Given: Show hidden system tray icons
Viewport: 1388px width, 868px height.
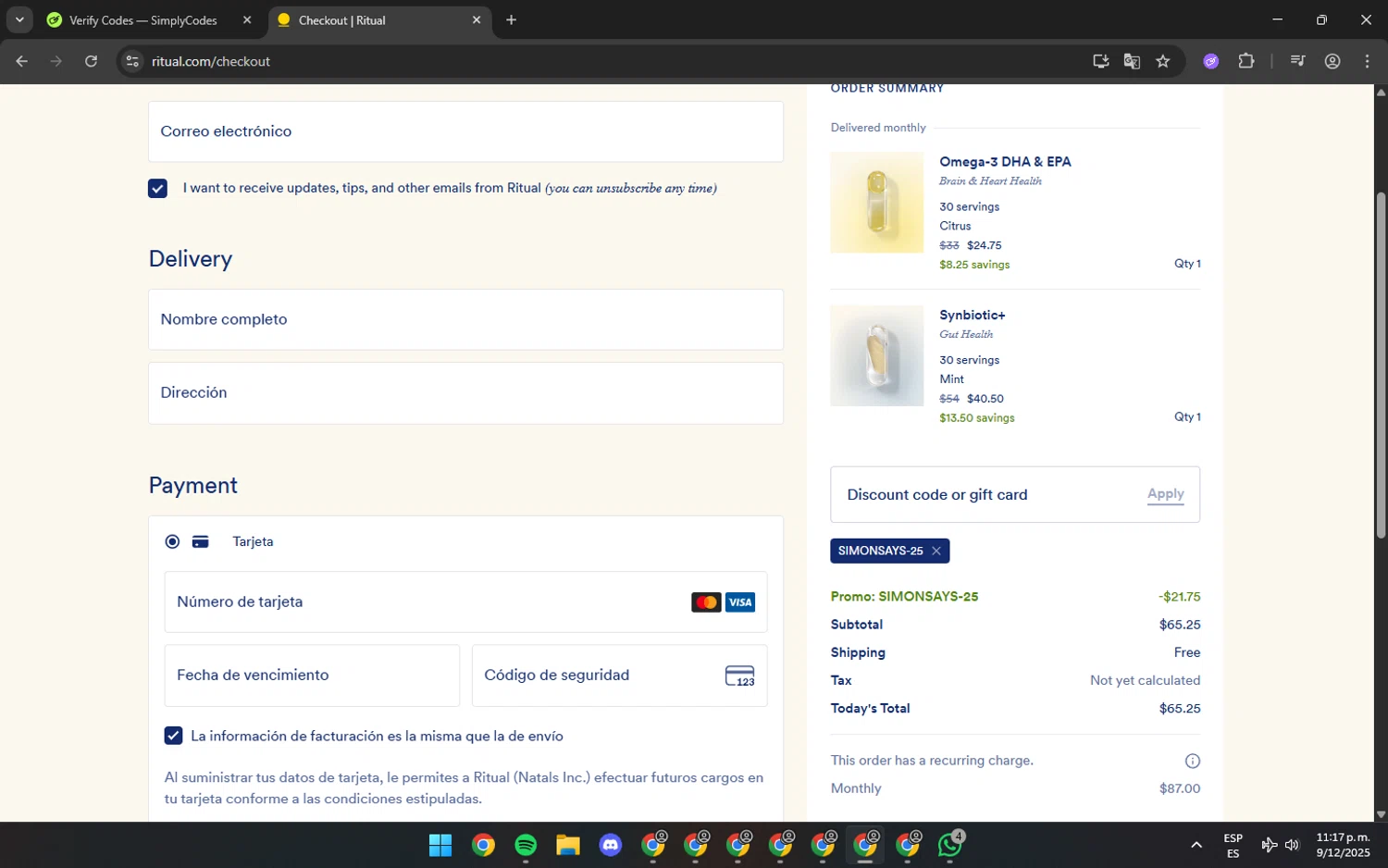Looking at the screenshot, I should point(1196,845).
